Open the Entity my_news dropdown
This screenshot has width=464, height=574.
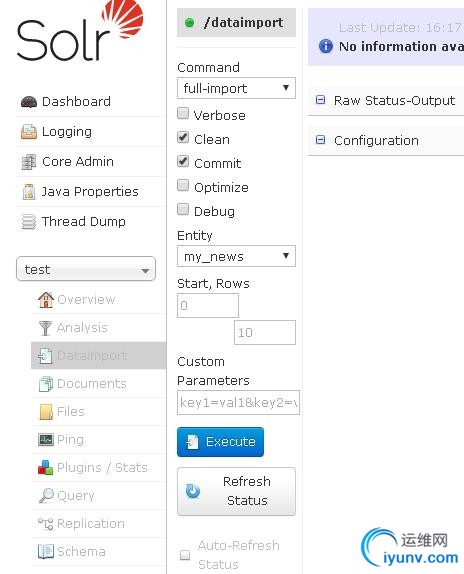(x=236, y=256)
